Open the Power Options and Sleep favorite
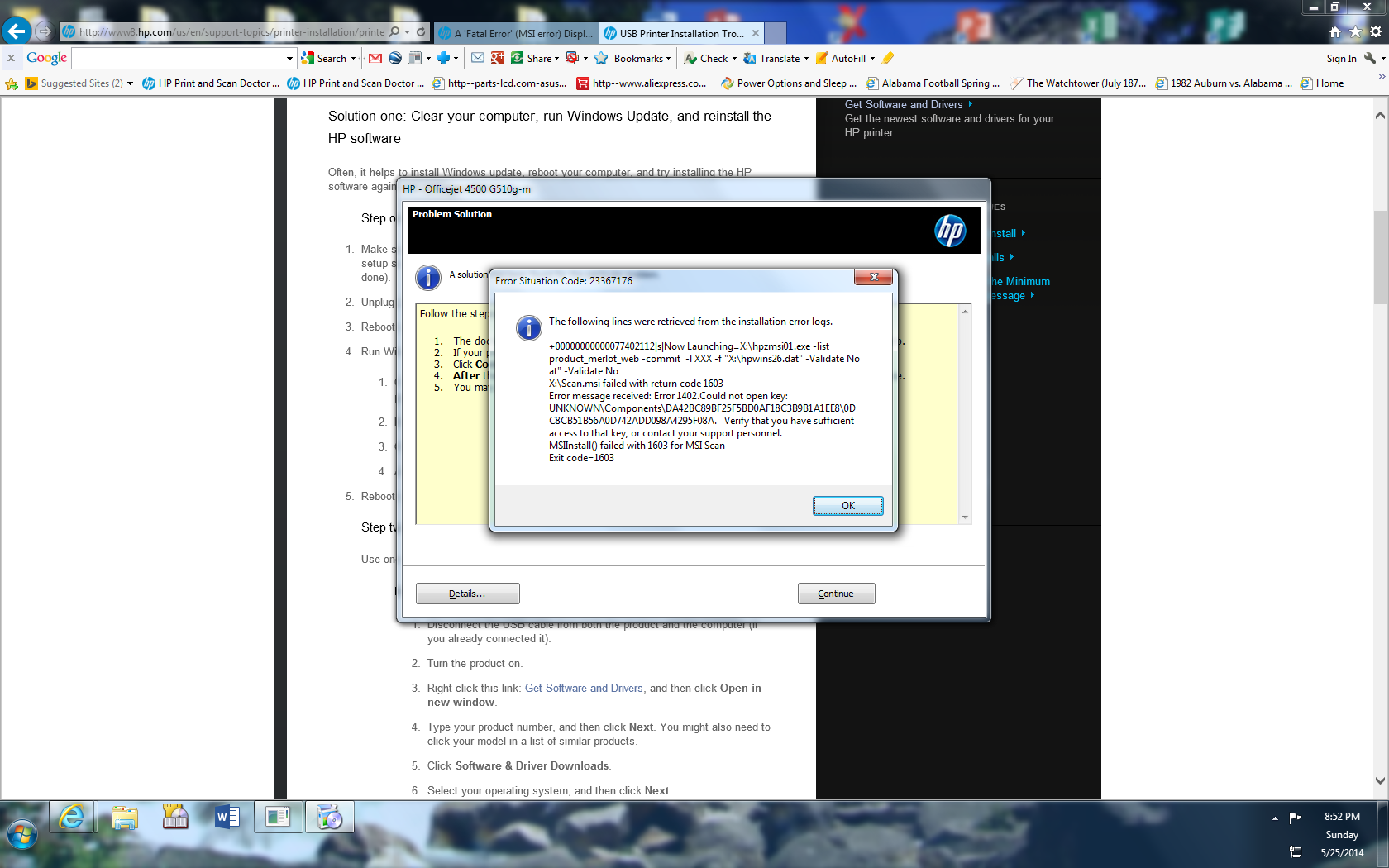The width and height of the screenshot is (1389, 868). 789,83
